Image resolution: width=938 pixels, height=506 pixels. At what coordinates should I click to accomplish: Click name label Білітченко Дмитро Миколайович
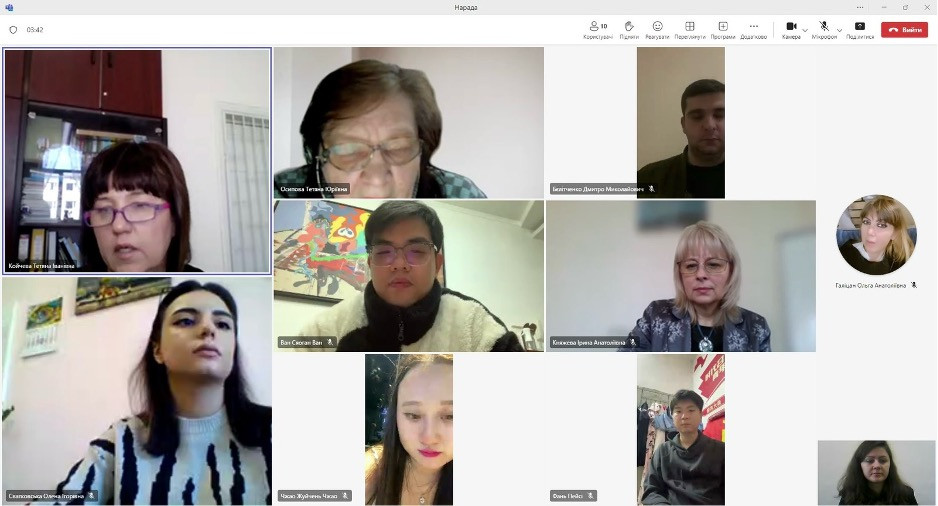(598, 189)
